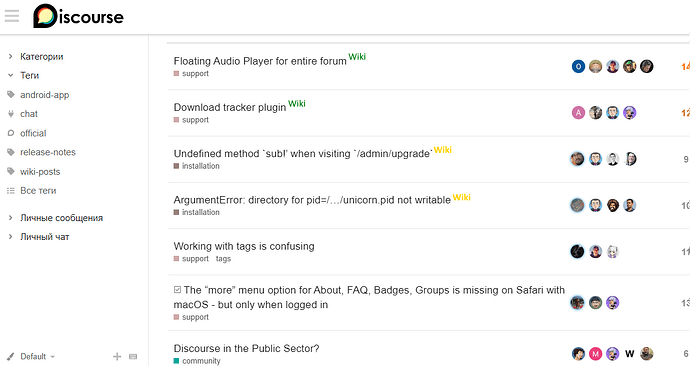Expand the Категории section chevron
690x366 pixels.
[11, 56]
